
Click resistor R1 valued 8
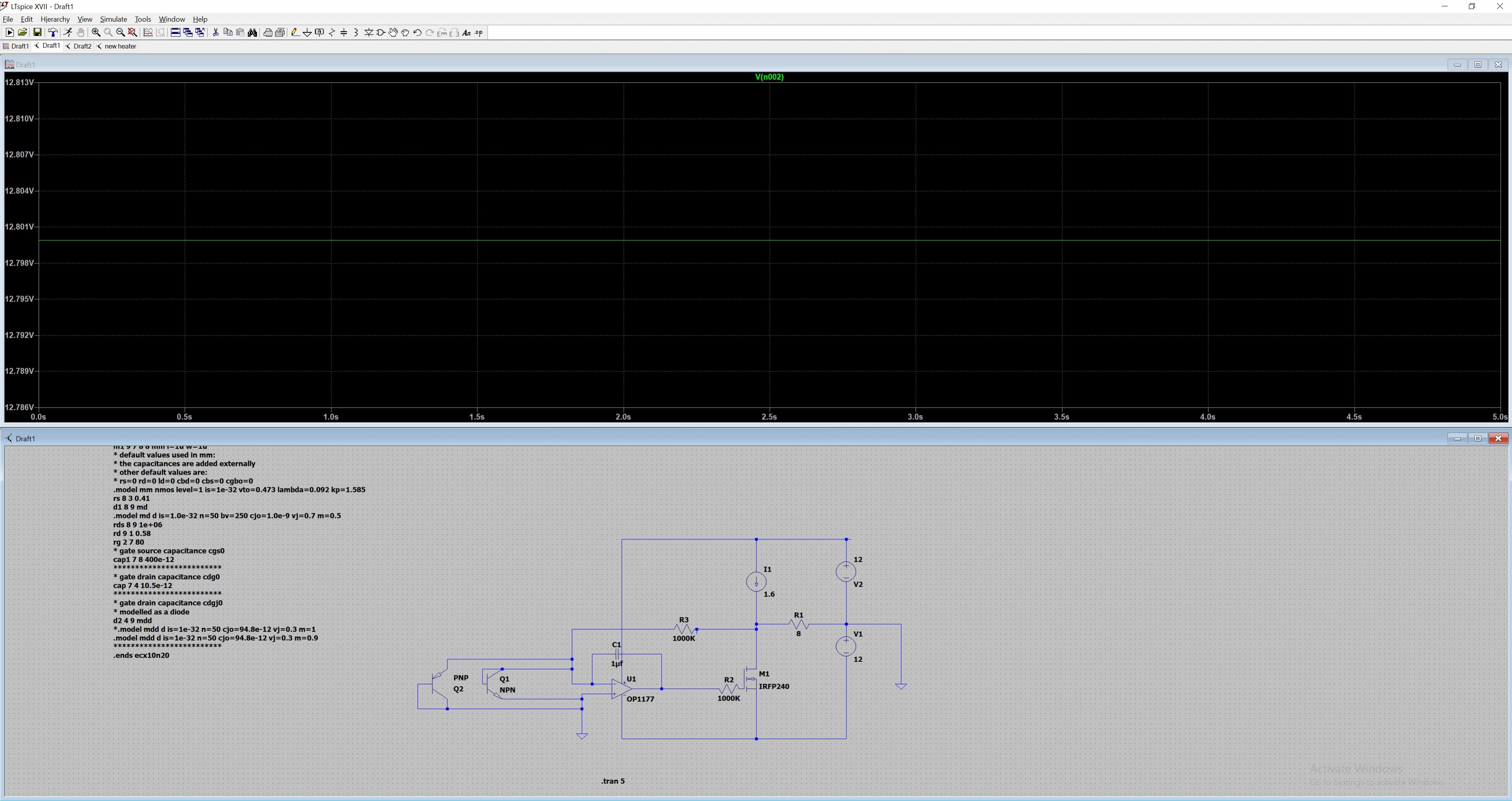coord(798,624)
